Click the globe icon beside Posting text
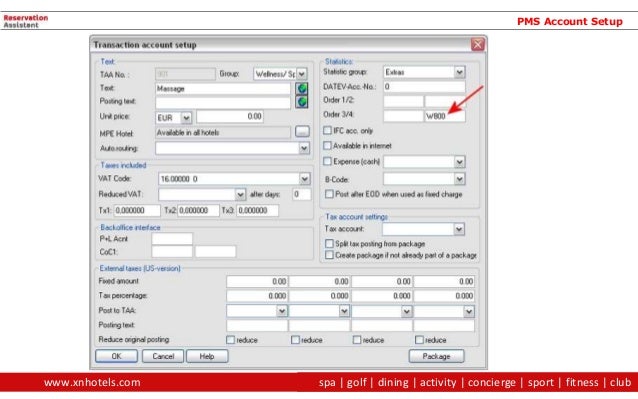This screenshot has width=638, height=399. click(302, 102)
